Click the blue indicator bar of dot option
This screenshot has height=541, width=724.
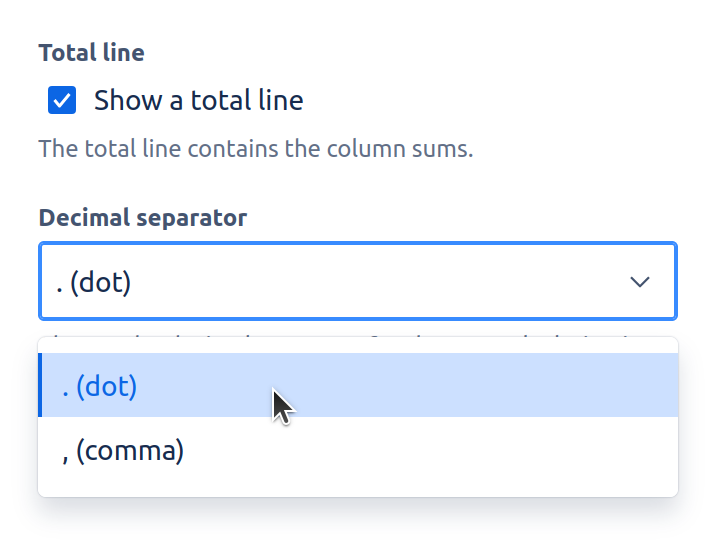click(40, 386)
